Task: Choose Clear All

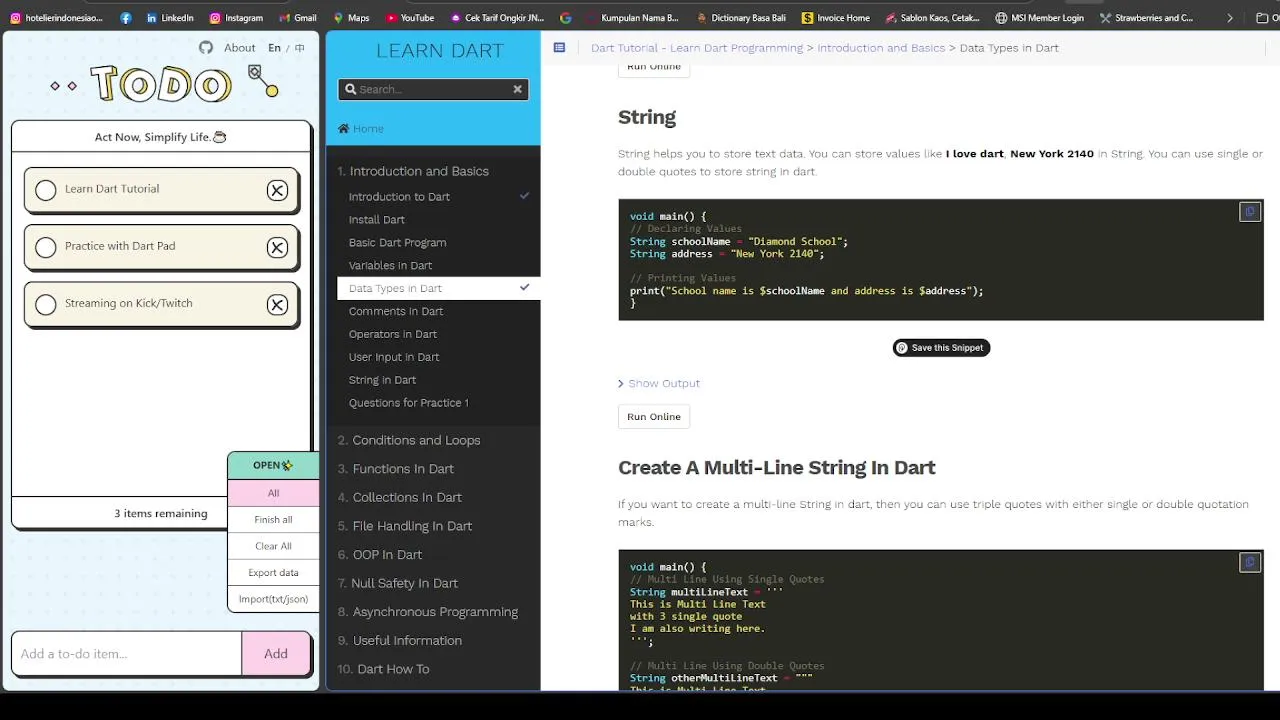Action: coord(273,546)
